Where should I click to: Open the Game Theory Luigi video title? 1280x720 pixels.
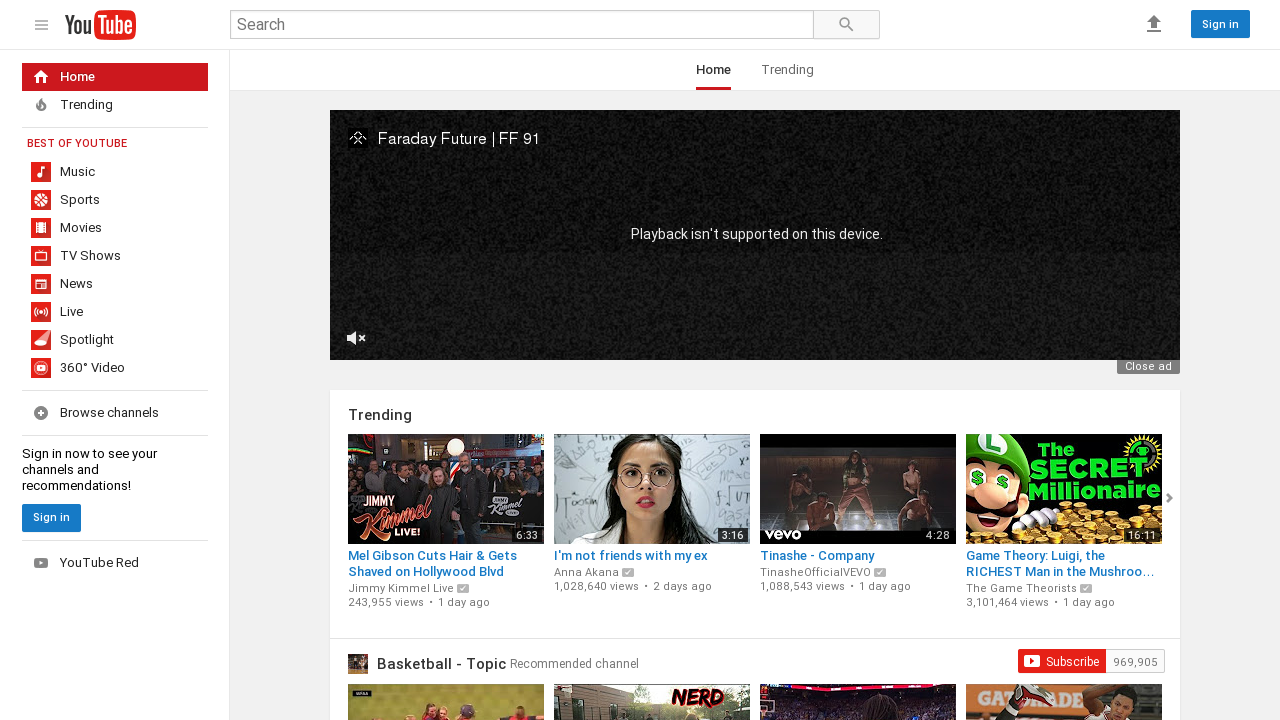tap(1060, 564)
